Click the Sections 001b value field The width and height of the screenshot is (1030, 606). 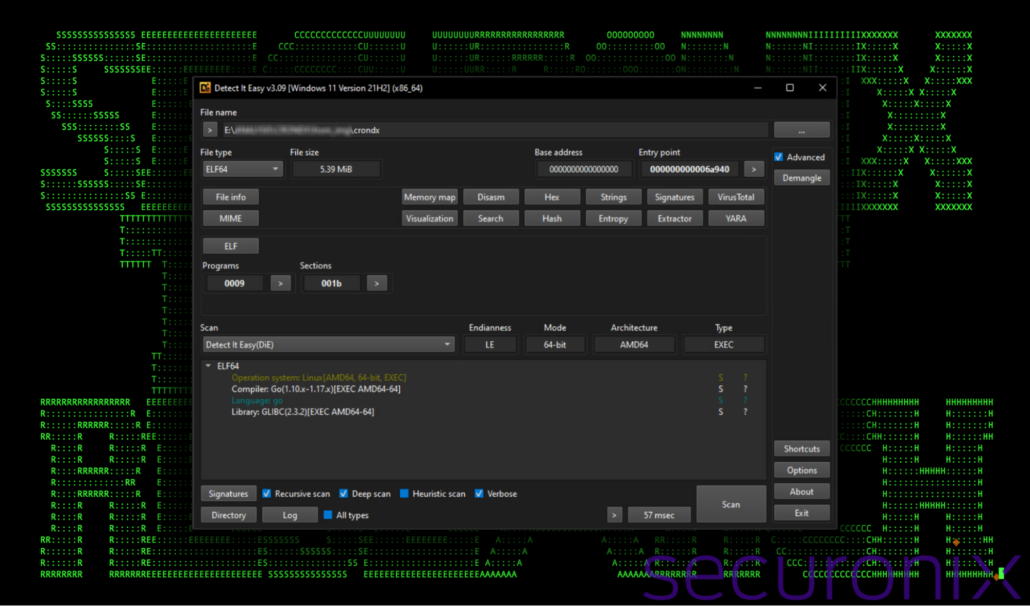(x=331, y=283)
